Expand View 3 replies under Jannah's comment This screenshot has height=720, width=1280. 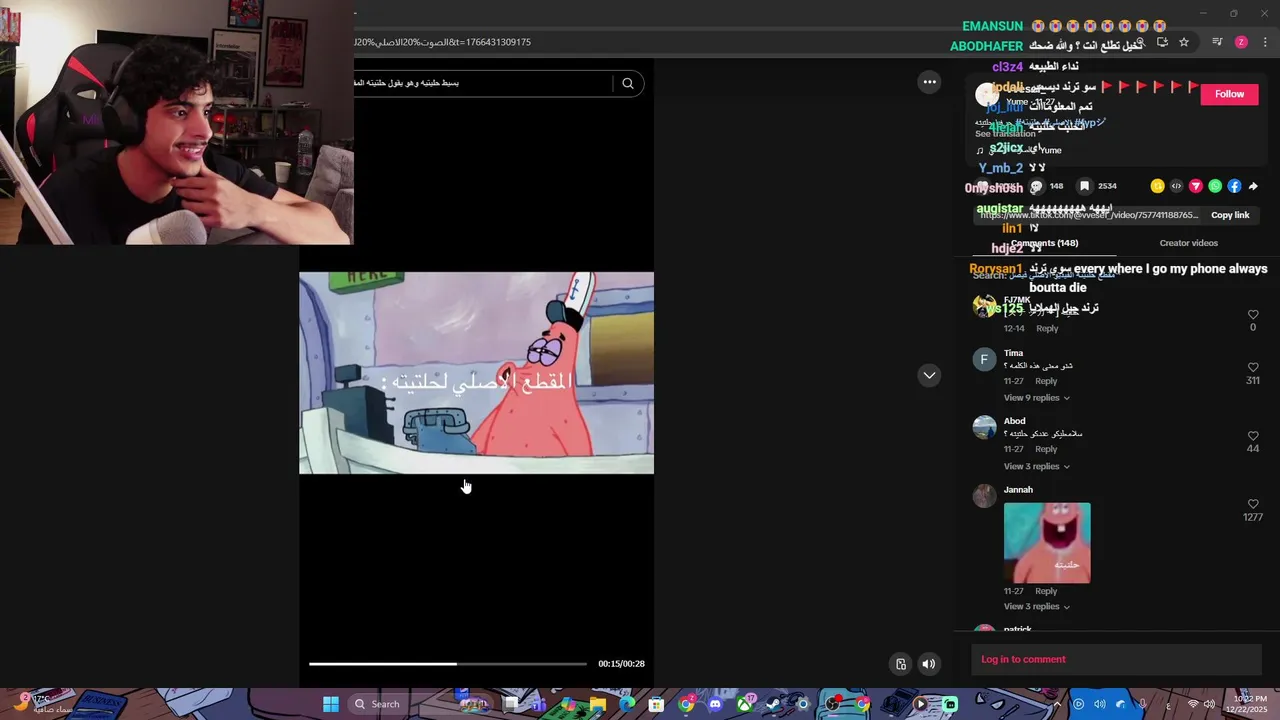click(1036, 607)
